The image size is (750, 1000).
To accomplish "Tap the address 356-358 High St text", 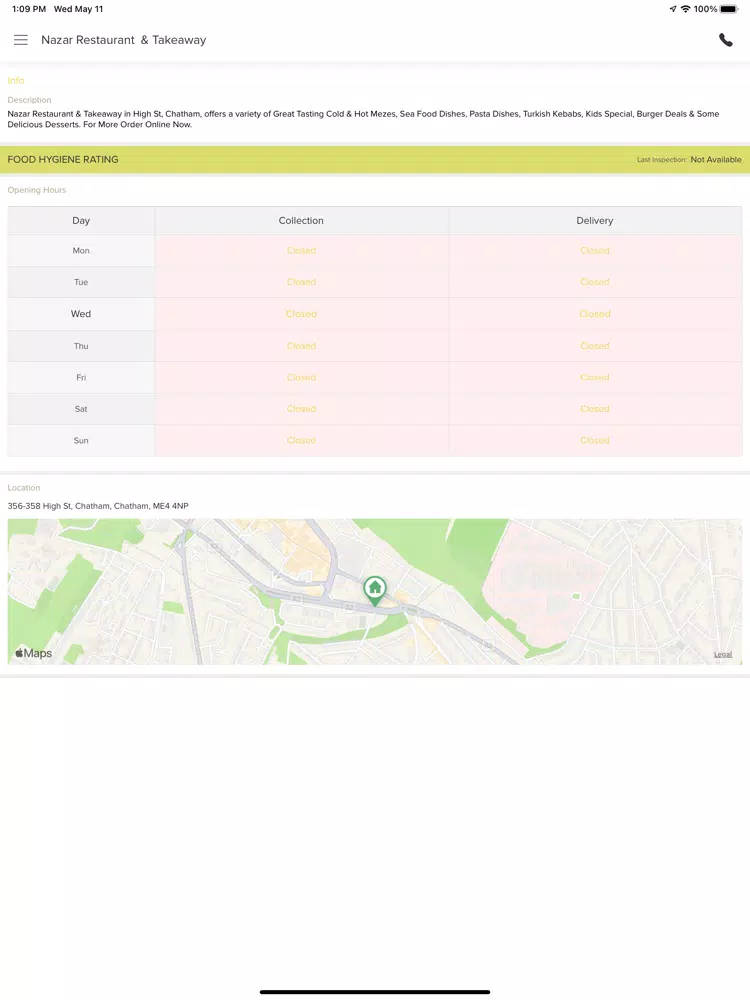I will click(x=98, y=506).
